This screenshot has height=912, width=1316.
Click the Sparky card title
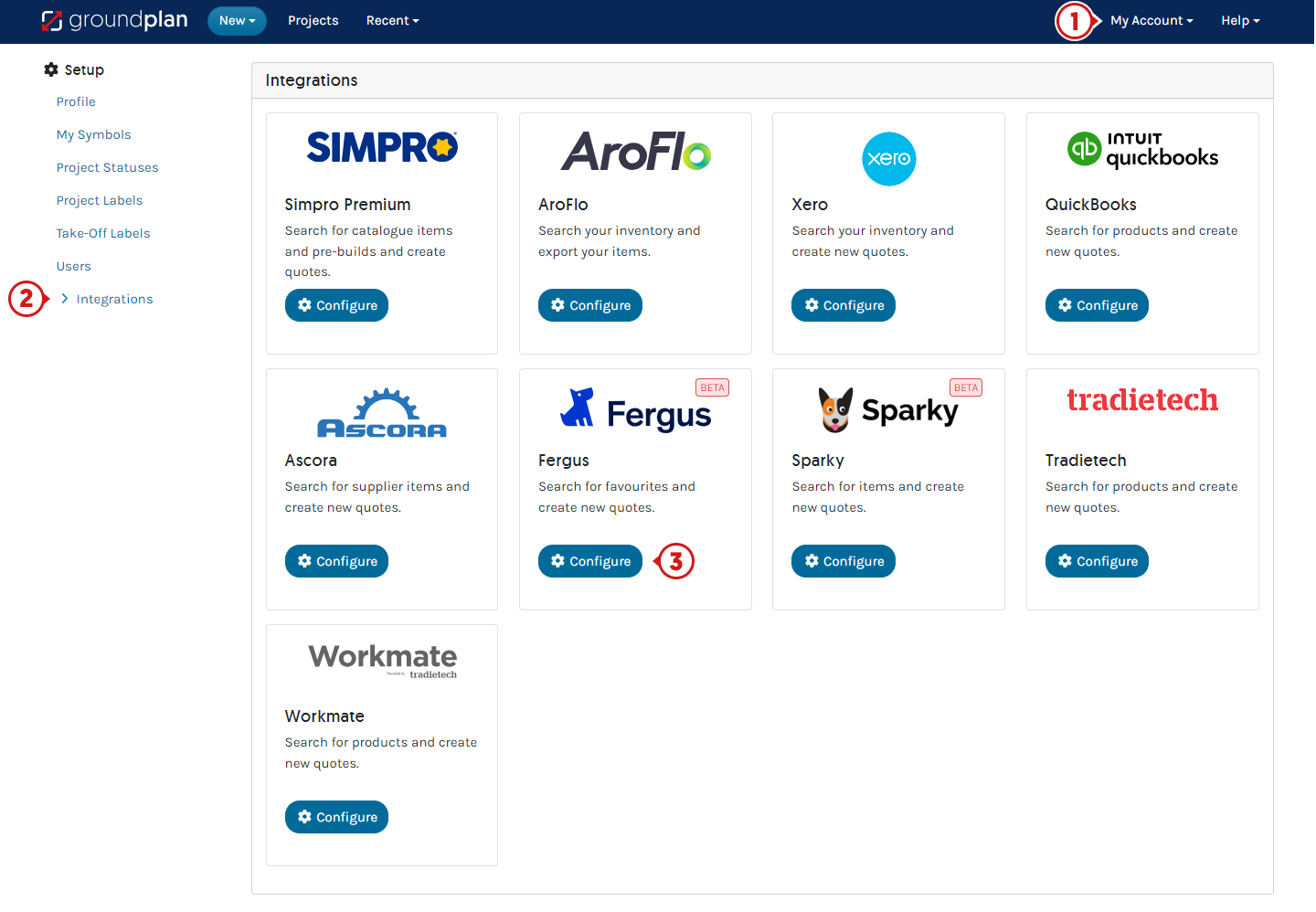(x=818, y=461)
